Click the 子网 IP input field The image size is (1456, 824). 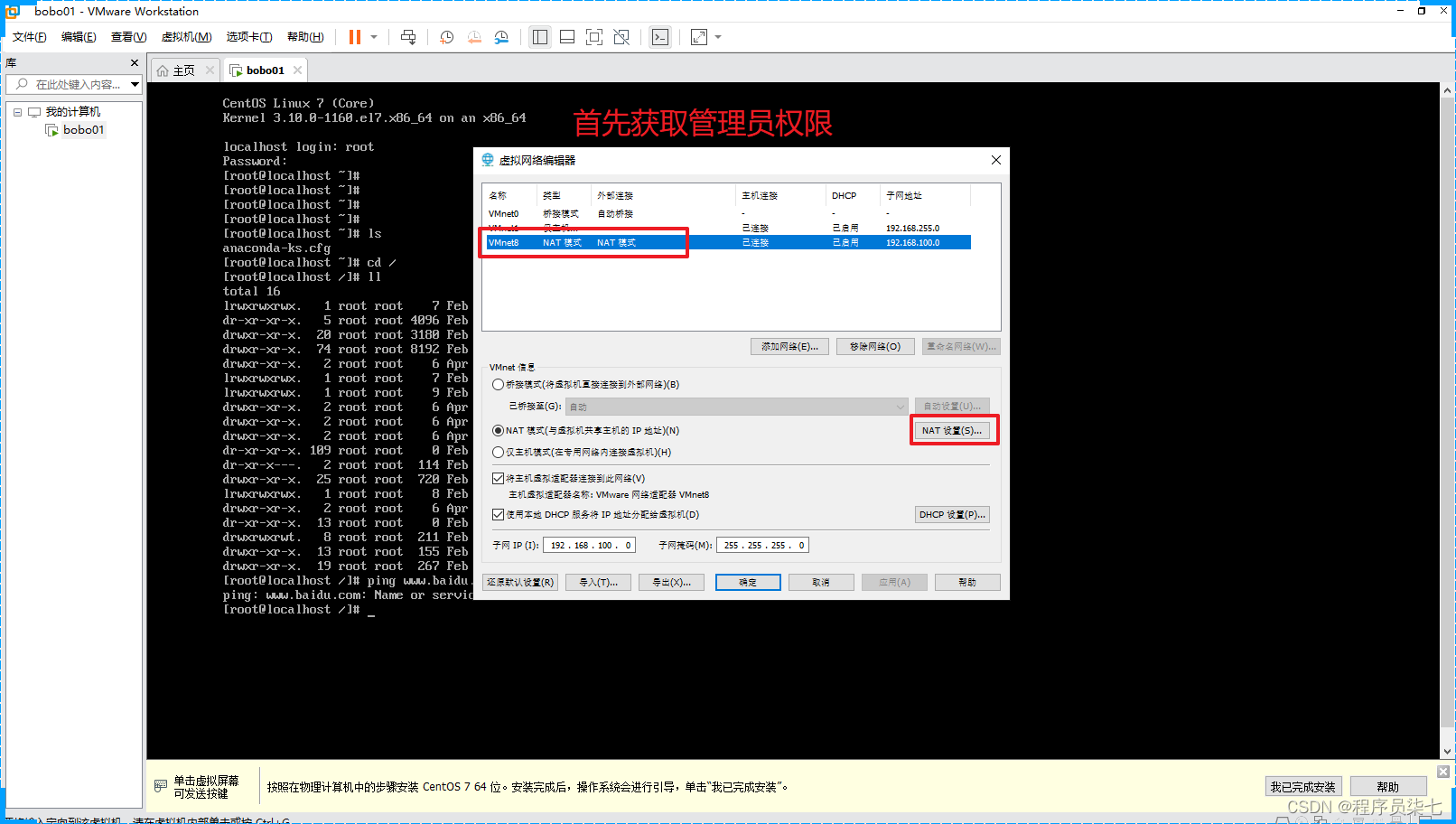coord(589,546)
